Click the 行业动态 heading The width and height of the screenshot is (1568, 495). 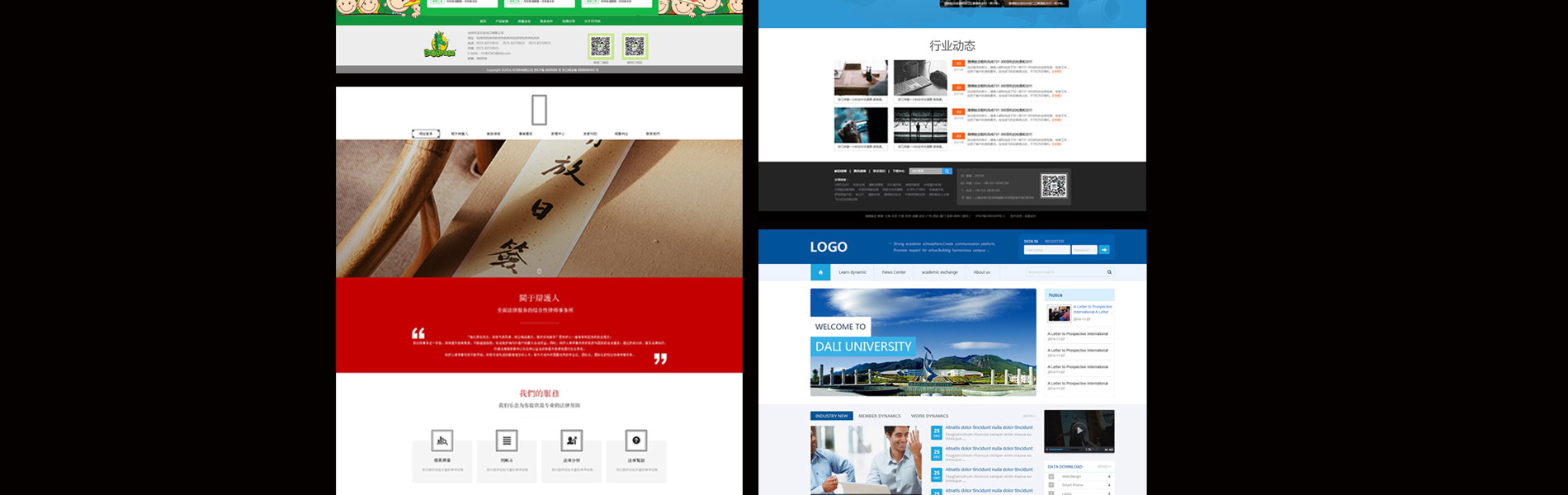952,46
